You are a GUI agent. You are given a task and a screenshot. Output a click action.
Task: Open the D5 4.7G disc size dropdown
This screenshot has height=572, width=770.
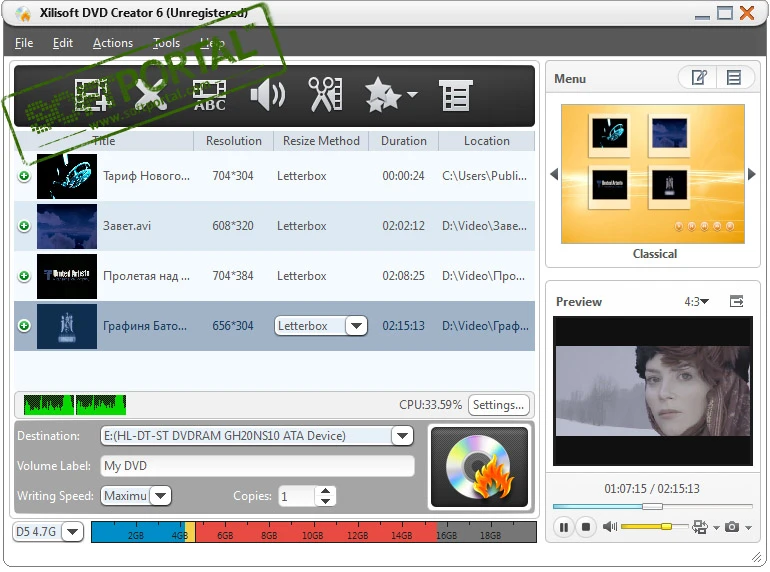(71, 532)
